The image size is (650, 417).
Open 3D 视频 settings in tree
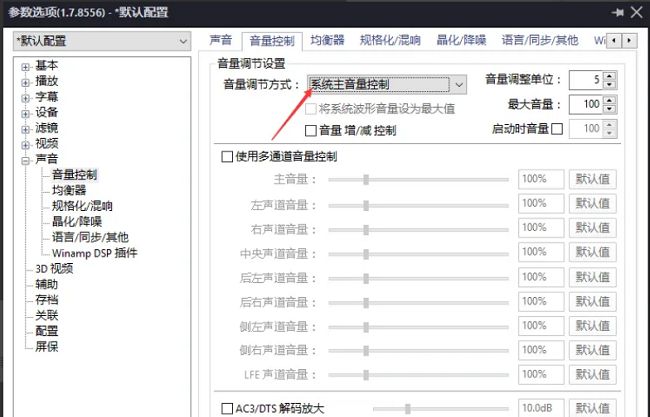54,269
